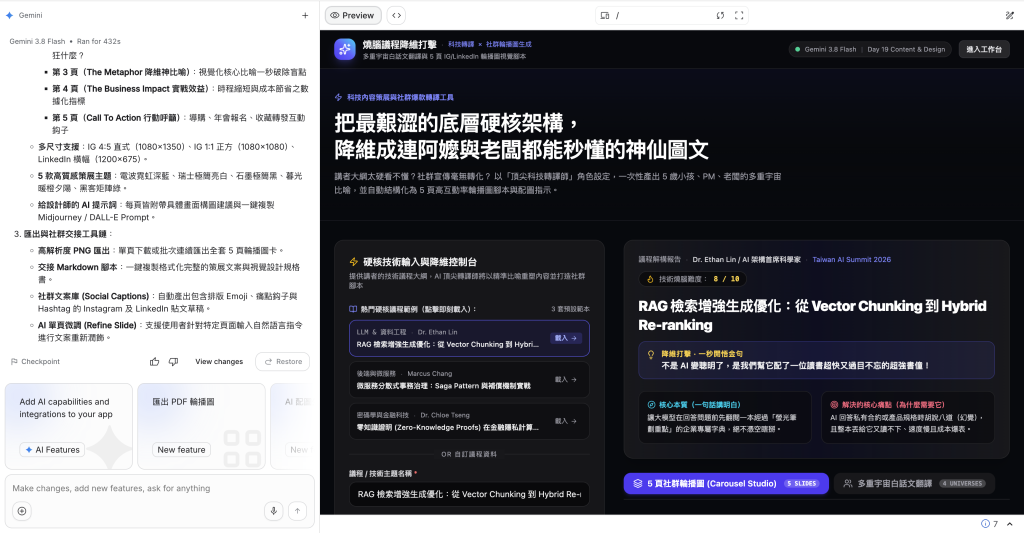Screen dimensions: 1024x533
Task: Click the flame icon in 技術燒腦難度 badge
Action: pos(650,279)
